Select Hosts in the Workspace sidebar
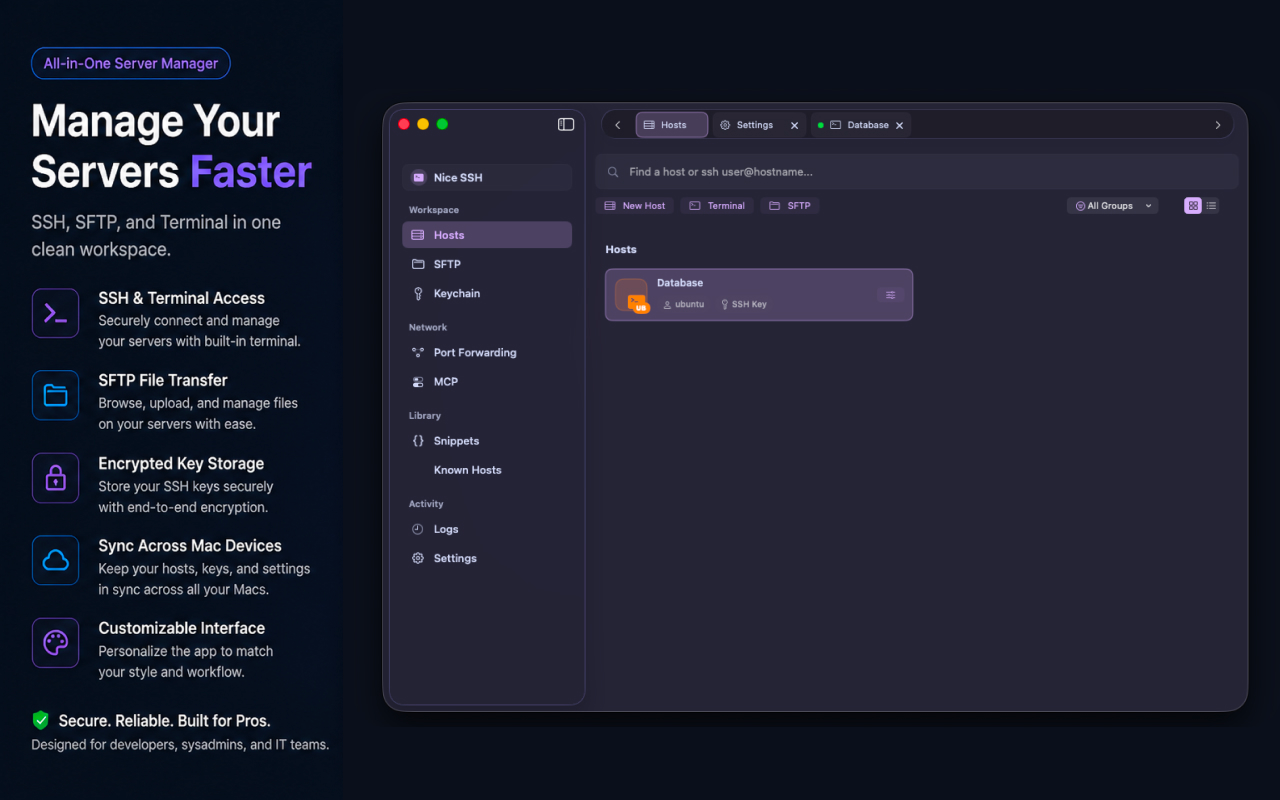 tap(487, 235)
